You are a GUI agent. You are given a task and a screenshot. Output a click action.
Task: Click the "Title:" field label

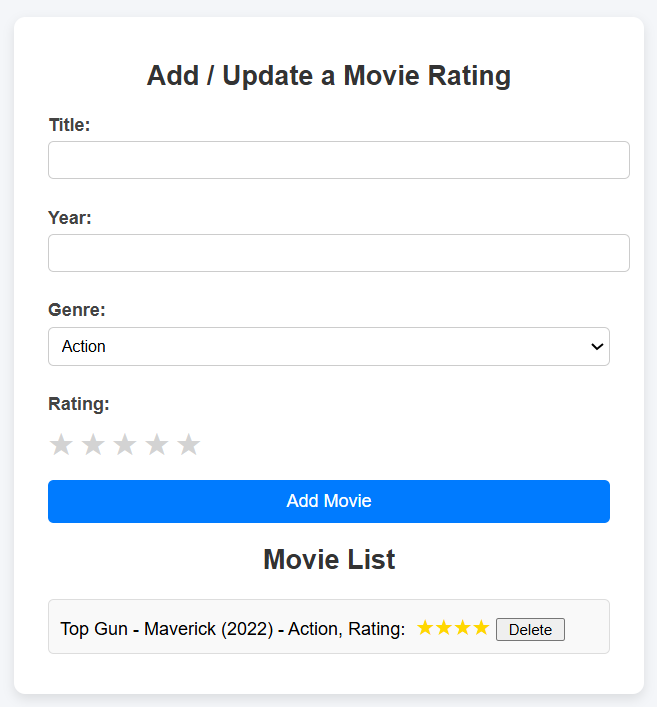tap(69, 125)
